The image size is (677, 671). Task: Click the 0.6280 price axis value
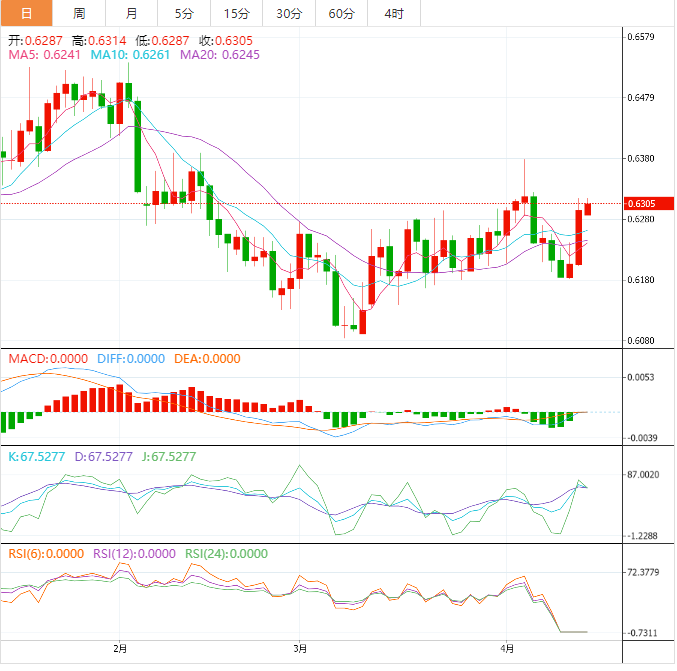pyautogui.click(x=641, y=219)
